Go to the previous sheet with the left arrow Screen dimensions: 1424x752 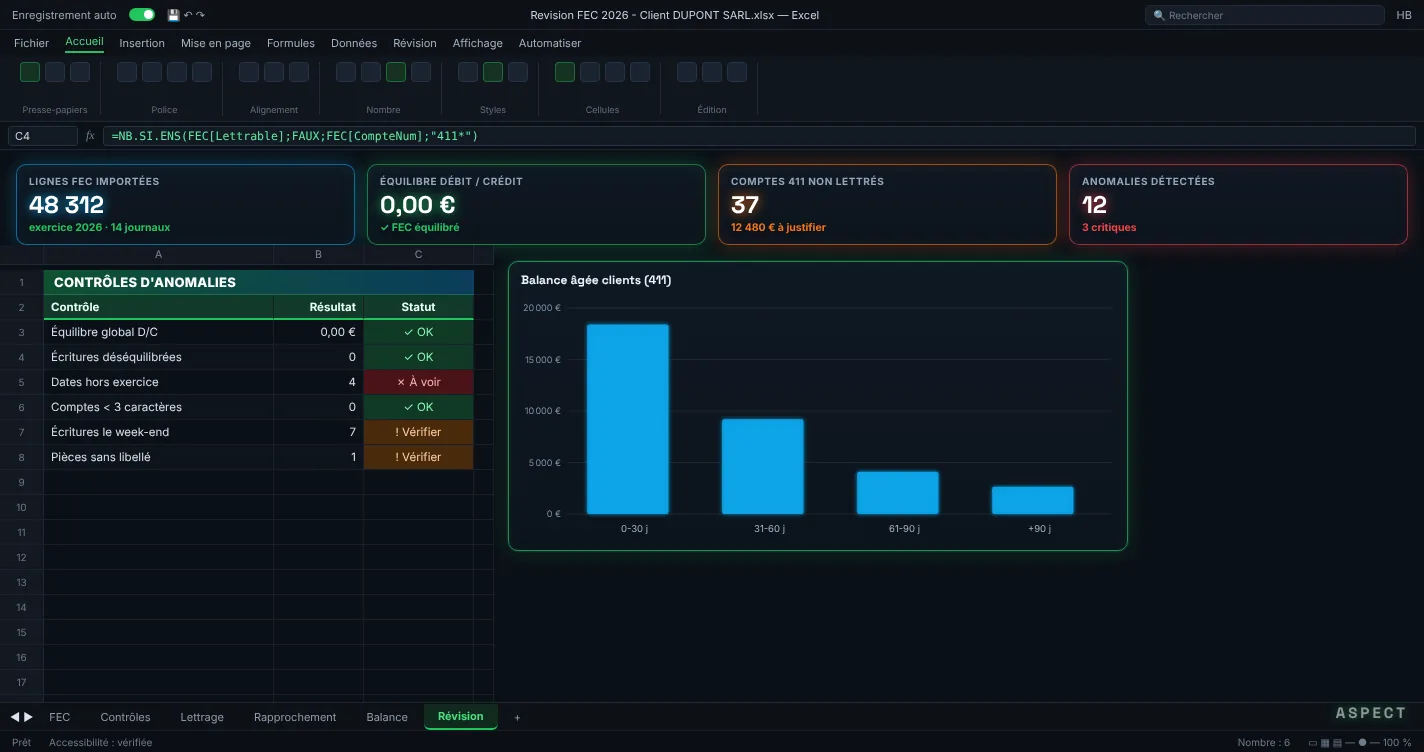pos(15,717)
